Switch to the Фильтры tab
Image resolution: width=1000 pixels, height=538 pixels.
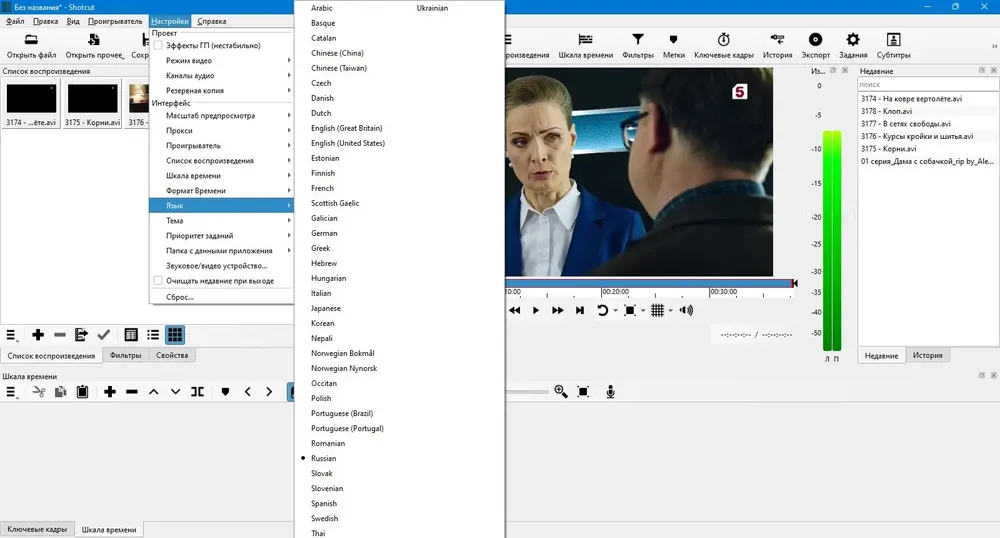(126, 355)
